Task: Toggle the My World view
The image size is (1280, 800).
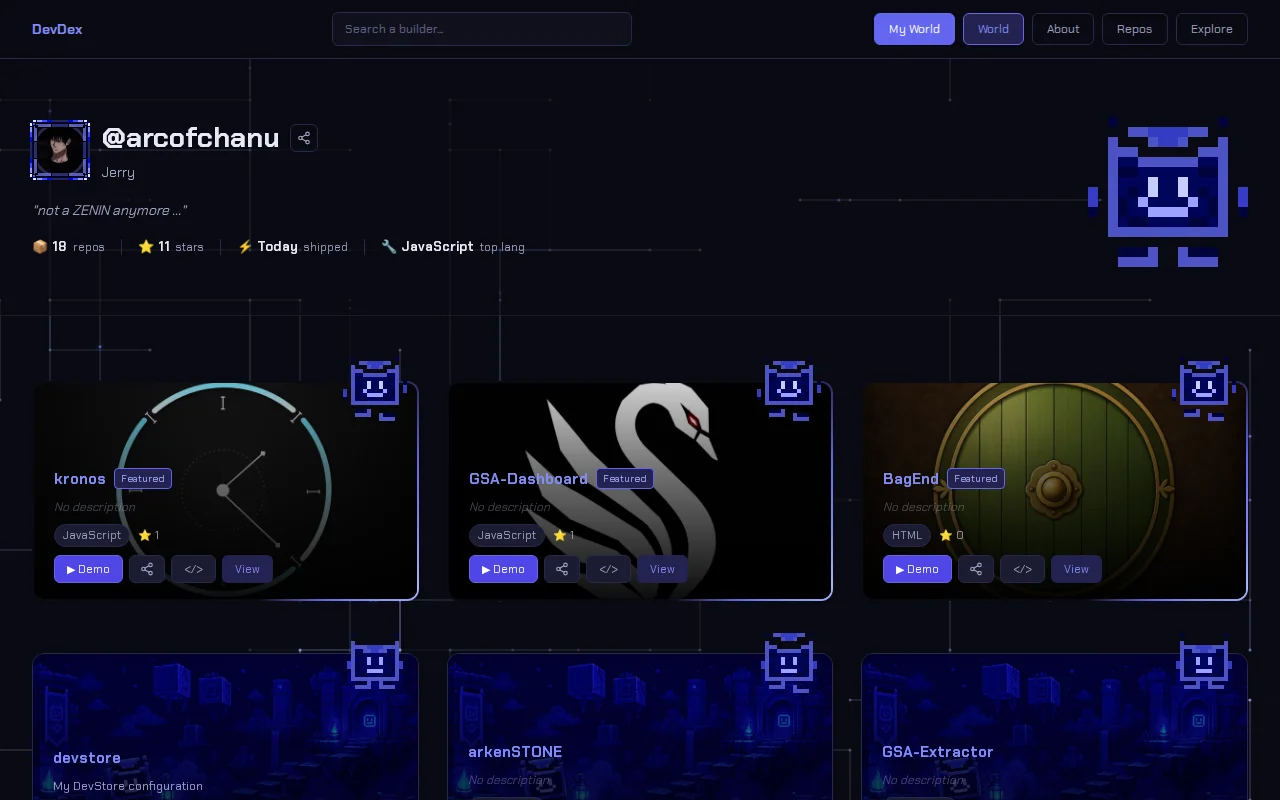Action: (x=914, y=29)
